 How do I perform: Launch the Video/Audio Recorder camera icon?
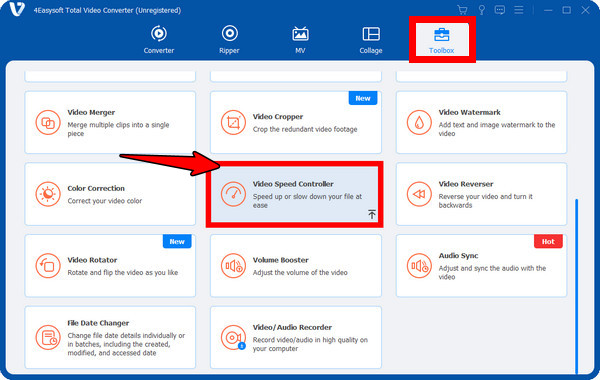click(233, 338)
